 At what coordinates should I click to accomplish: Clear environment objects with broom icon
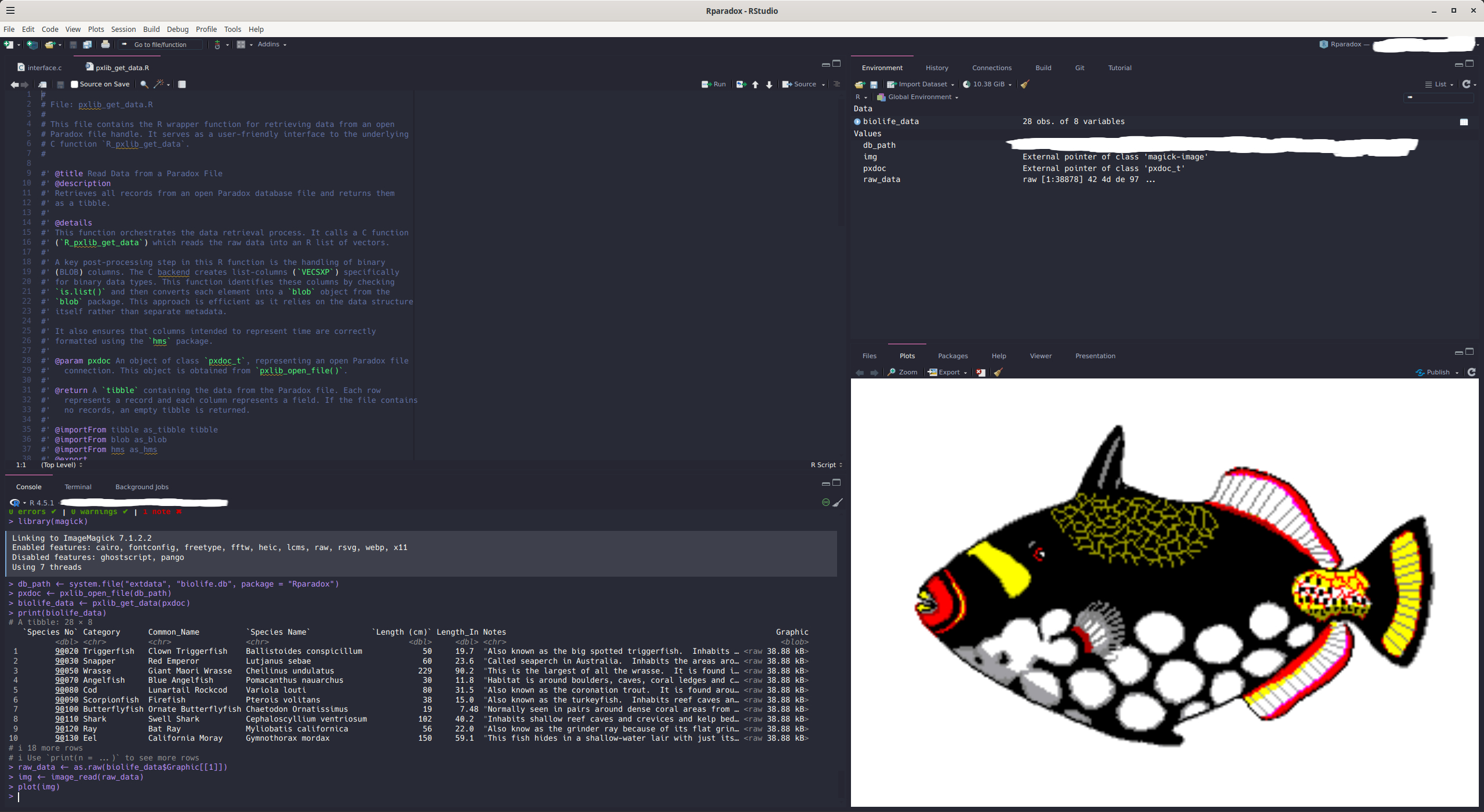click(x=1025, y=85)
